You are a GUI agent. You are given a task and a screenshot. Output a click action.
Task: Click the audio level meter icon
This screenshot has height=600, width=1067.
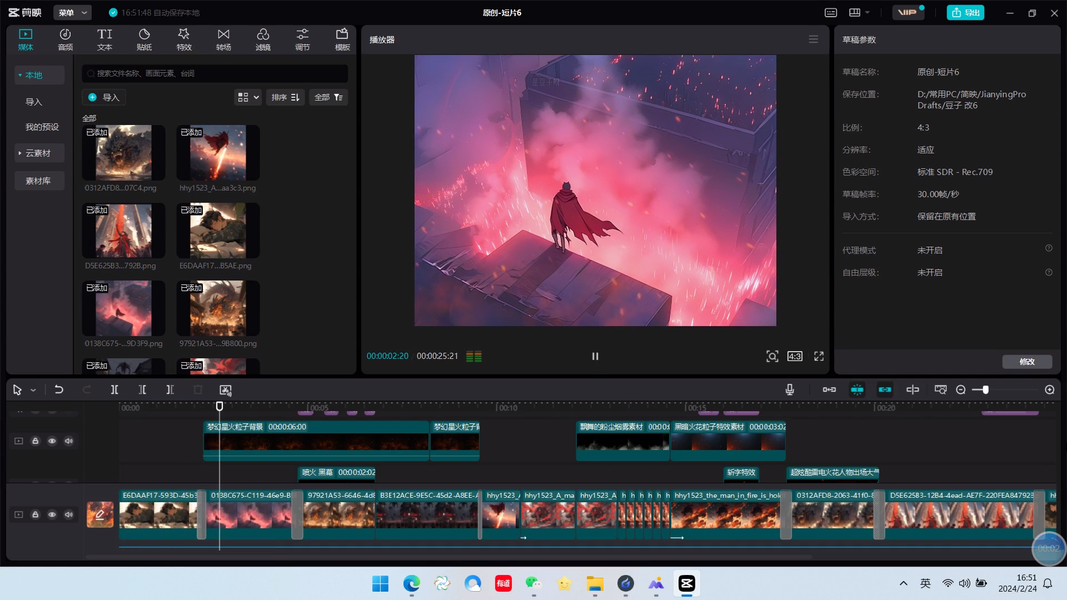pyautogui.click(x=474, y=356)
